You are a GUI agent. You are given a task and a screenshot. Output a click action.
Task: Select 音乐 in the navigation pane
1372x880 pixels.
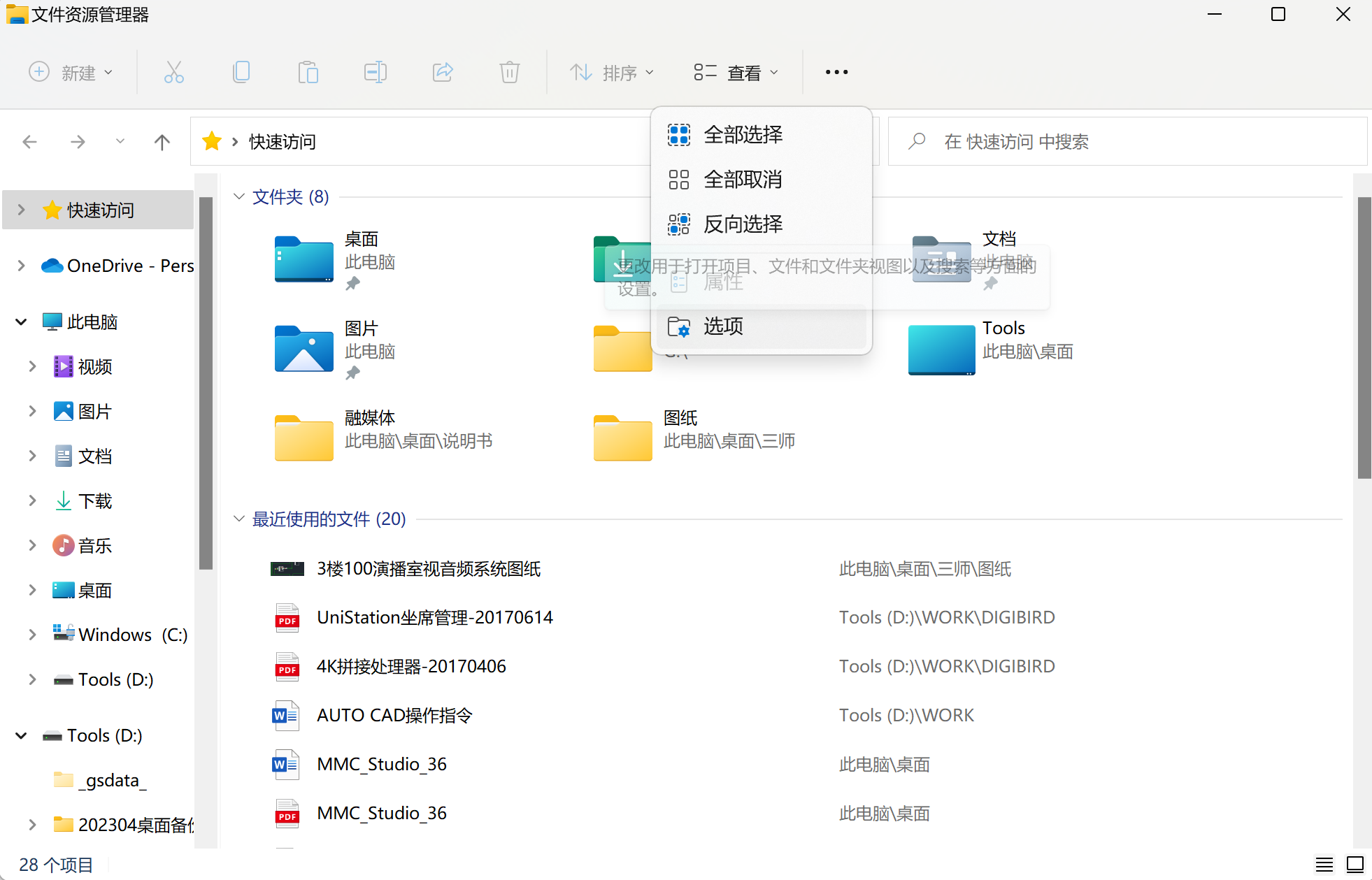click(x=95, y=545)
